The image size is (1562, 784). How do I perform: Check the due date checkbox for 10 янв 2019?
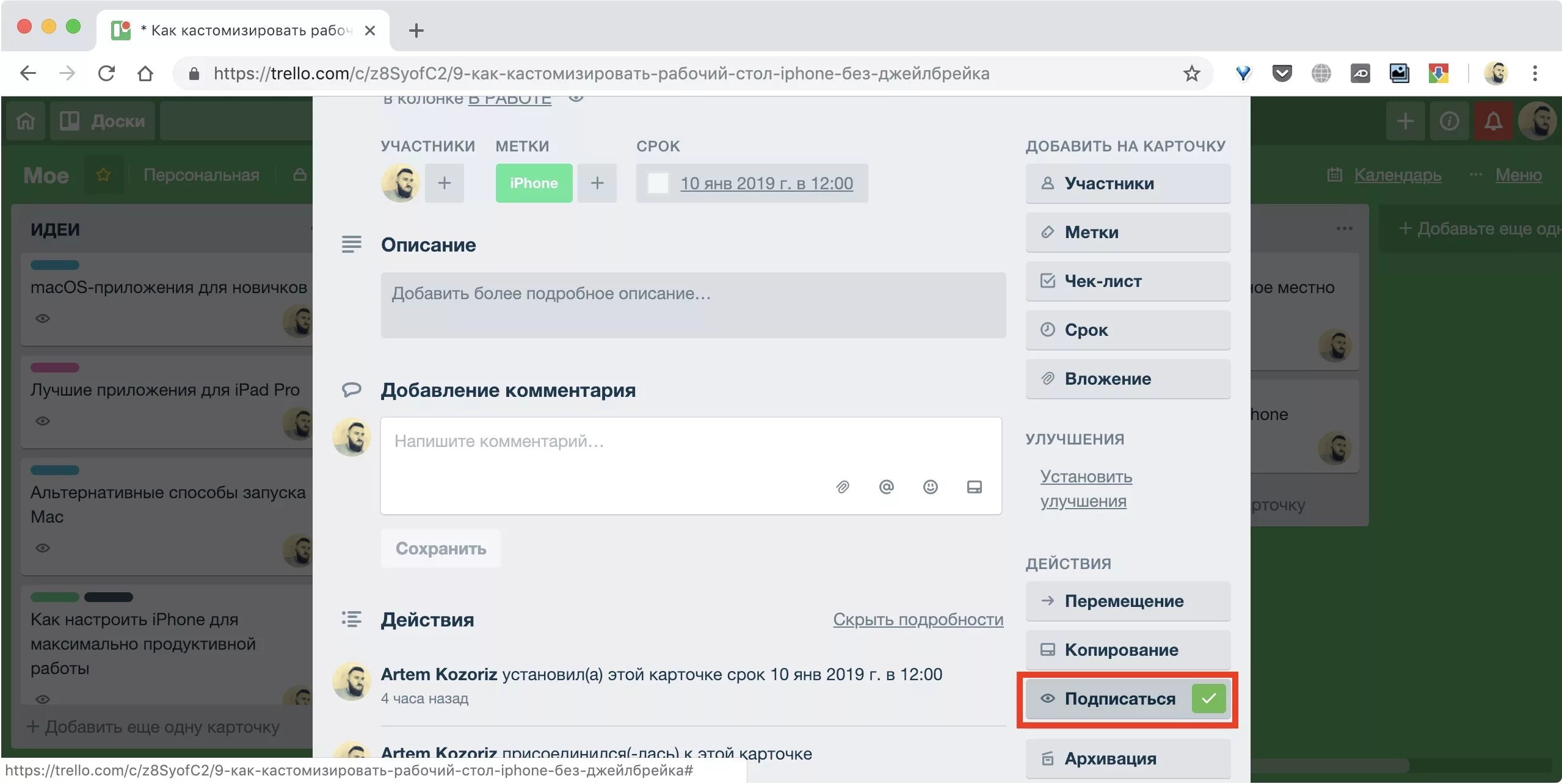click(x=658, y=183)
